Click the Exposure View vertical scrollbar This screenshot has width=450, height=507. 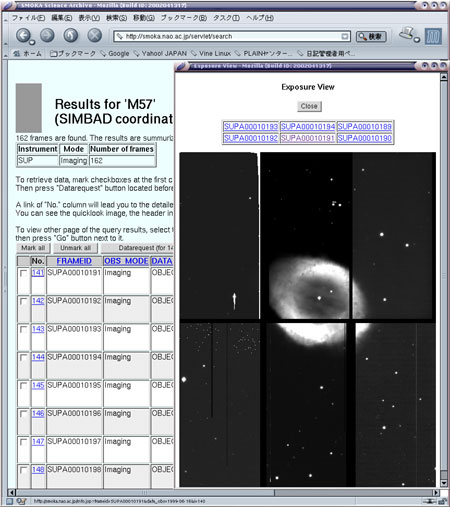(444, 280)
